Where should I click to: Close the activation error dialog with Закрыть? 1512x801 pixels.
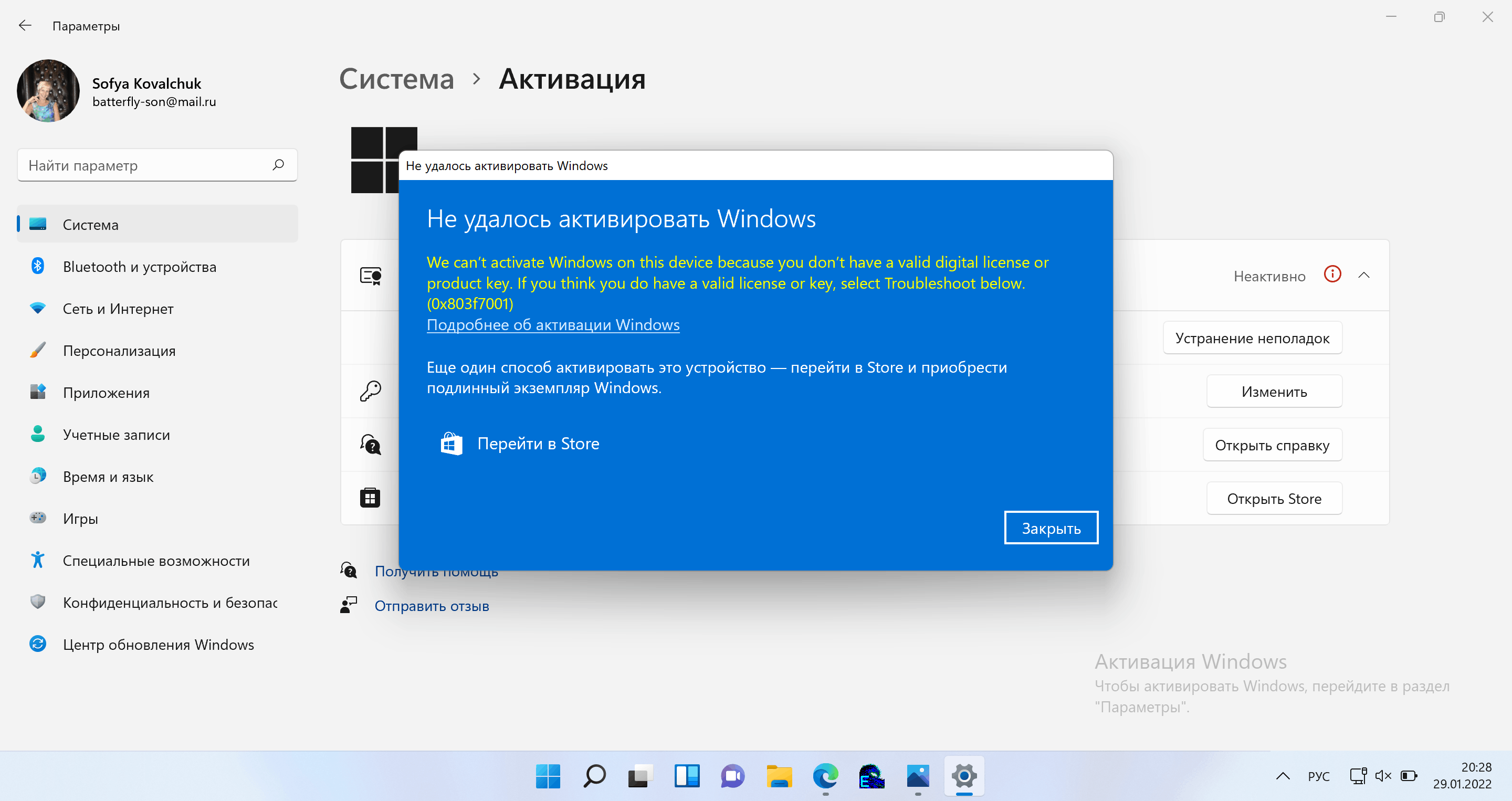point(1051,528)
